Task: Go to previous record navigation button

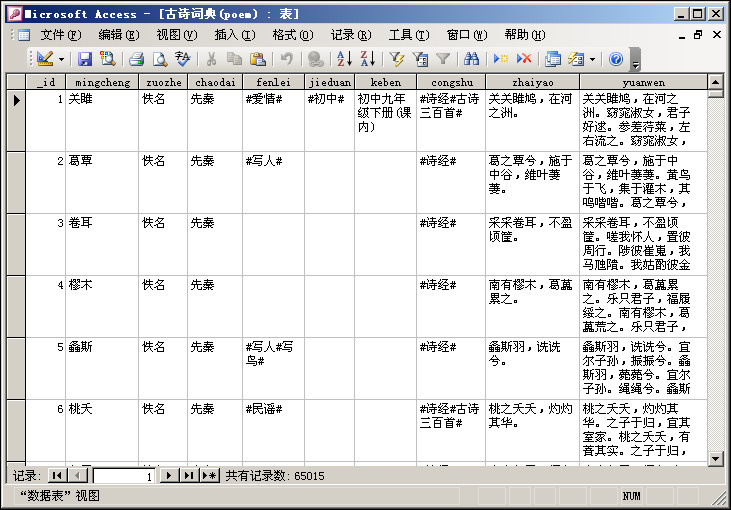Action: click(x=77, y=476)
